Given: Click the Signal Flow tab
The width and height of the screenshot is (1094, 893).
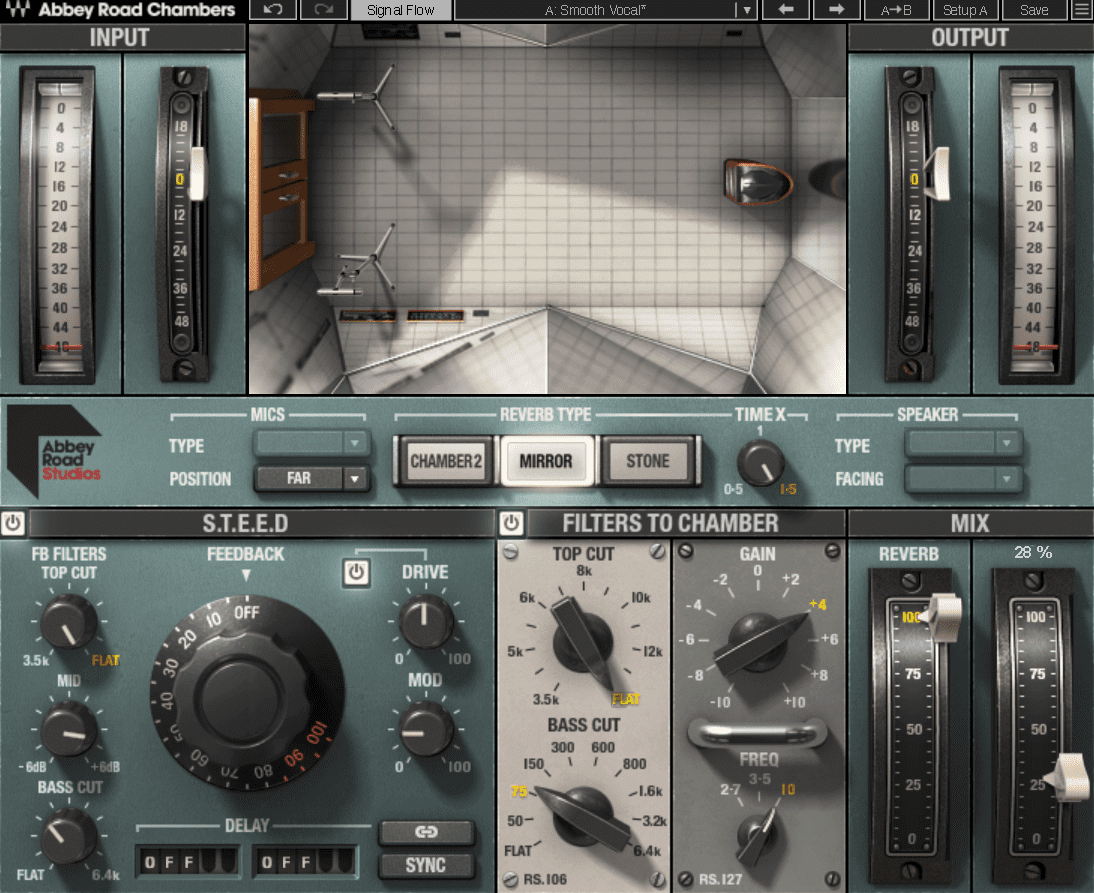Looking at the screenshot, I should pos(400,10).
